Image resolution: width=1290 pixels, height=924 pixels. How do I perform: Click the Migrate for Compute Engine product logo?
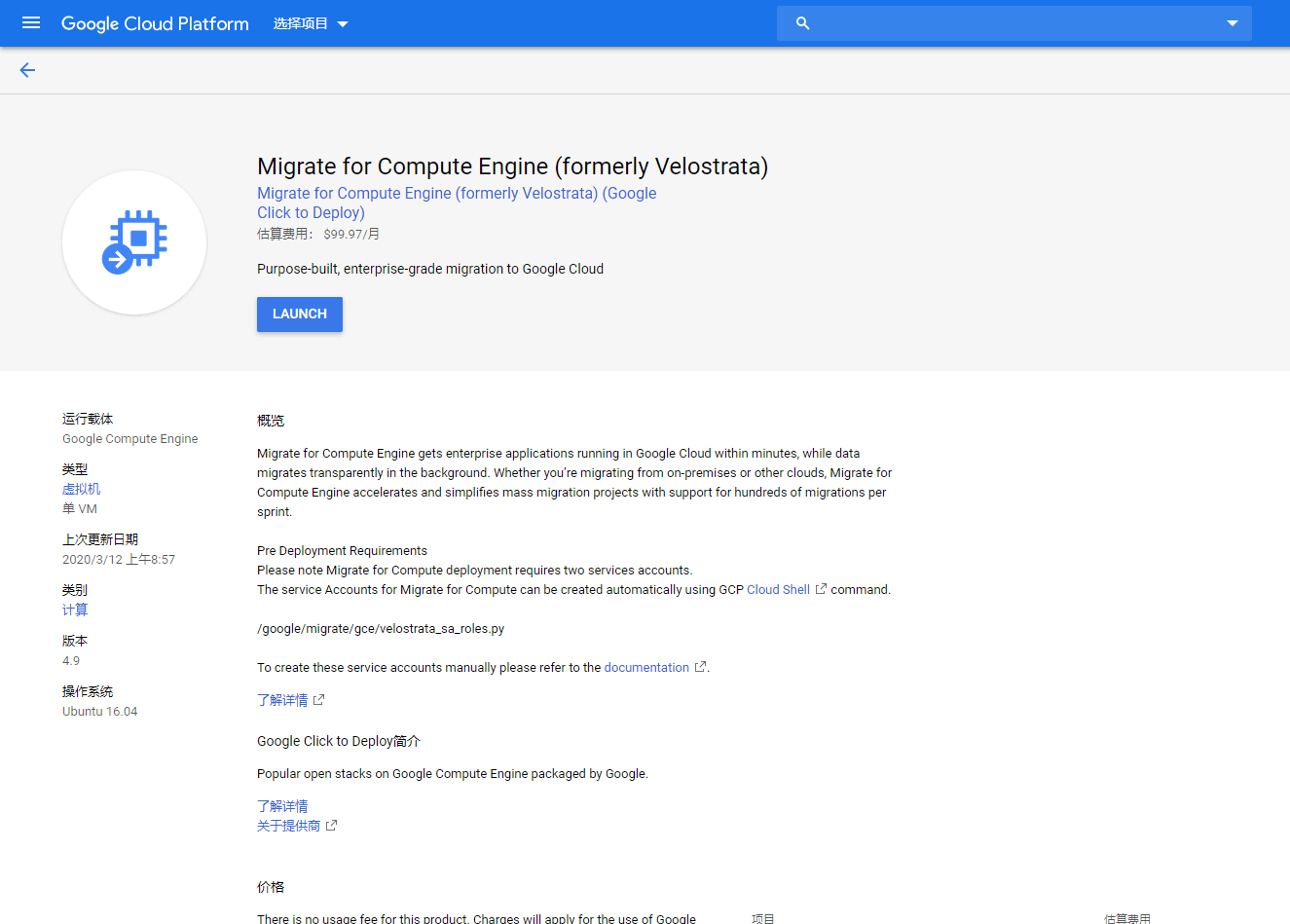point(134,242)
